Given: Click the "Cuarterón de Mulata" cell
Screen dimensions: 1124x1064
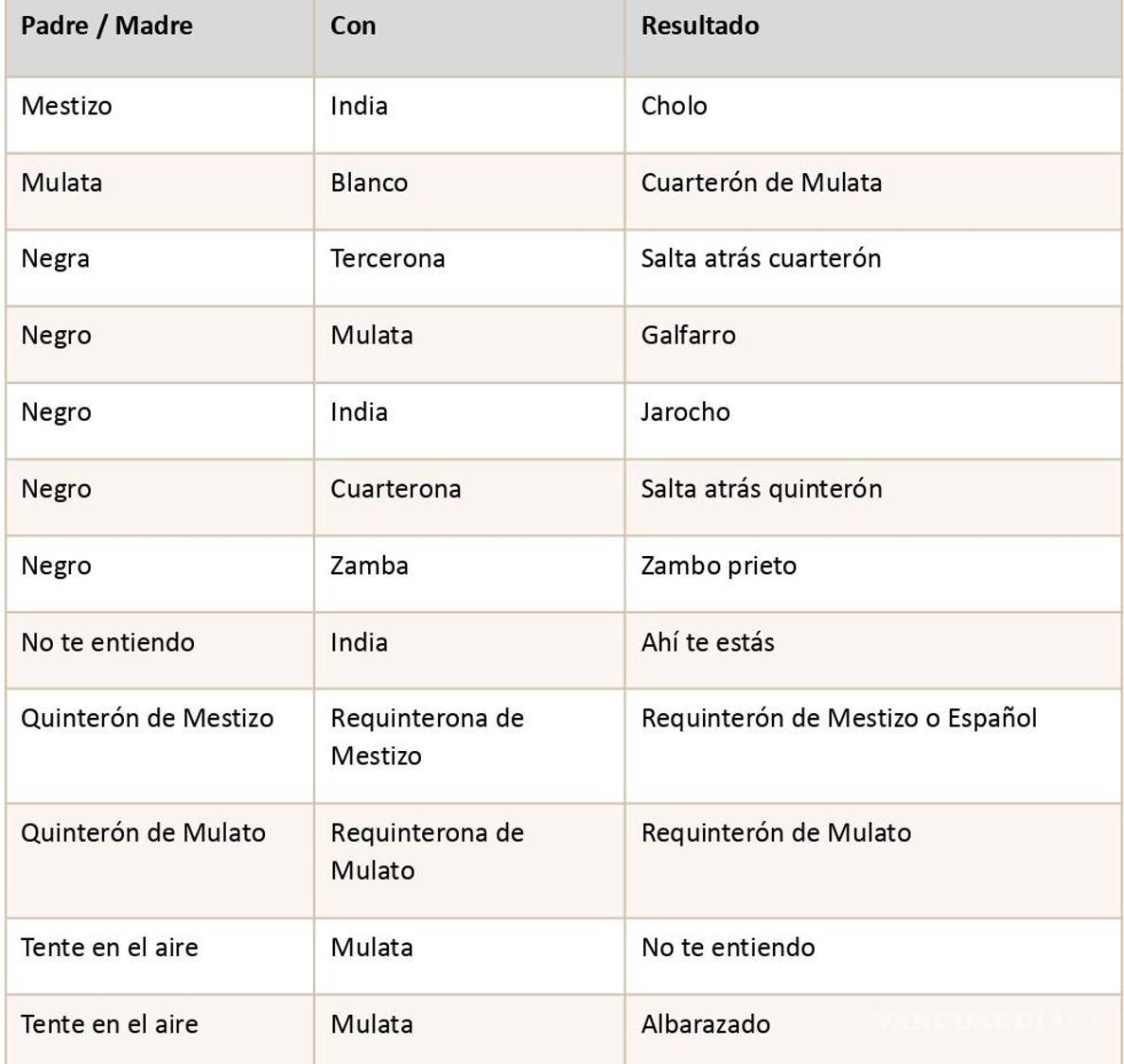Looking at the screenshot, I should (761, 183).
